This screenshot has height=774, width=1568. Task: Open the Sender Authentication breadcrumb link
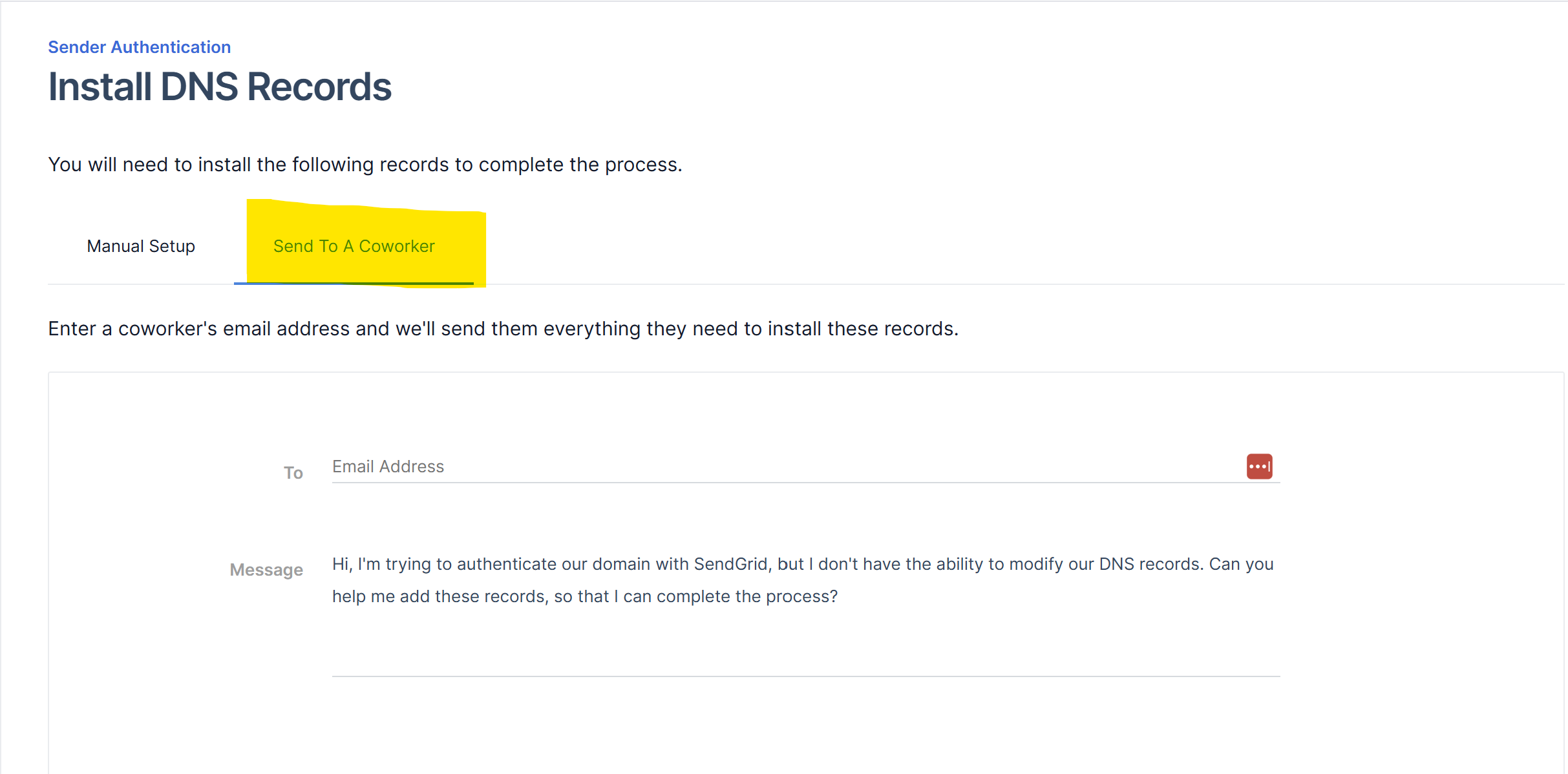139,47
